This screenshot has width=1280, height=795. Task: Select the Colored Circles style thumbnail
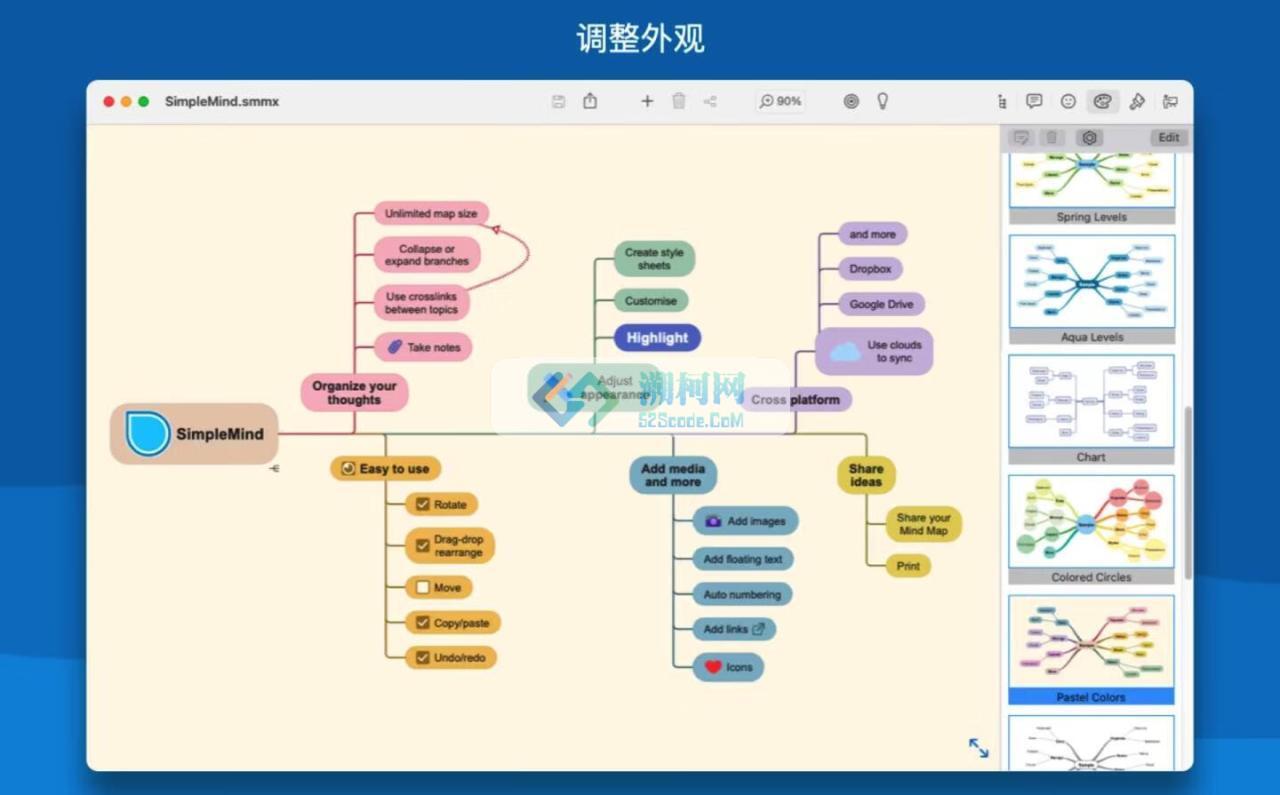(1091, 530)
